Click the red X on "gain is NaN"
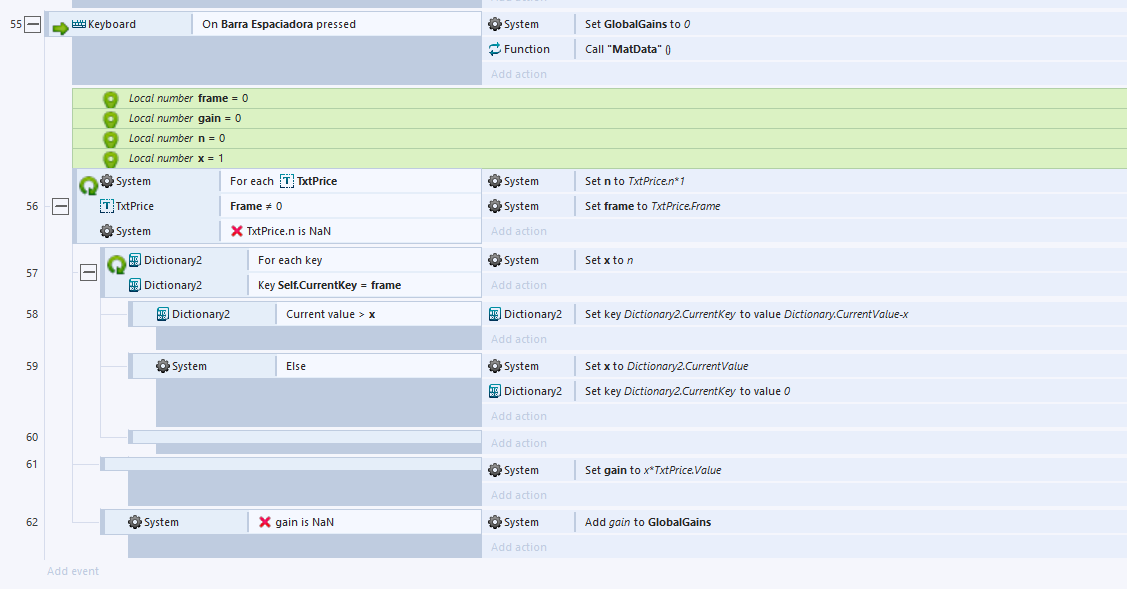 (x=265, y=522)
